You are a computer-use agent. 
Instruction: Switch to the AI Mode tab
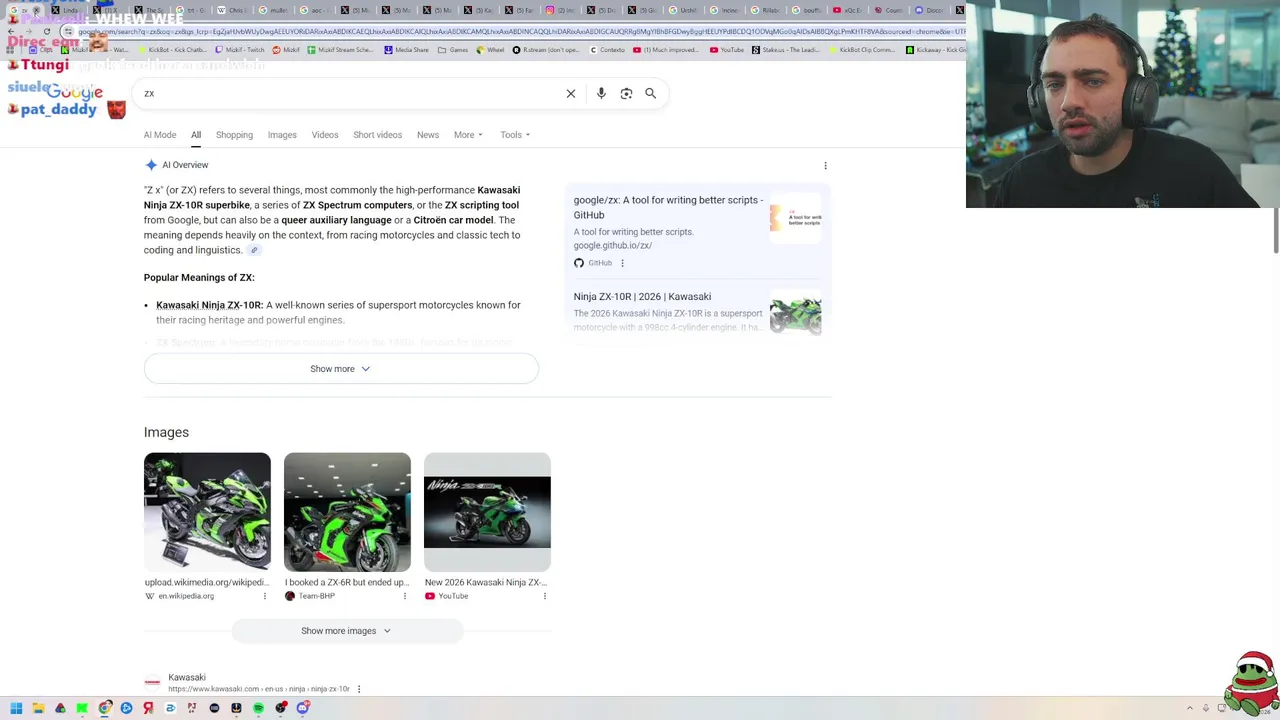160,135
